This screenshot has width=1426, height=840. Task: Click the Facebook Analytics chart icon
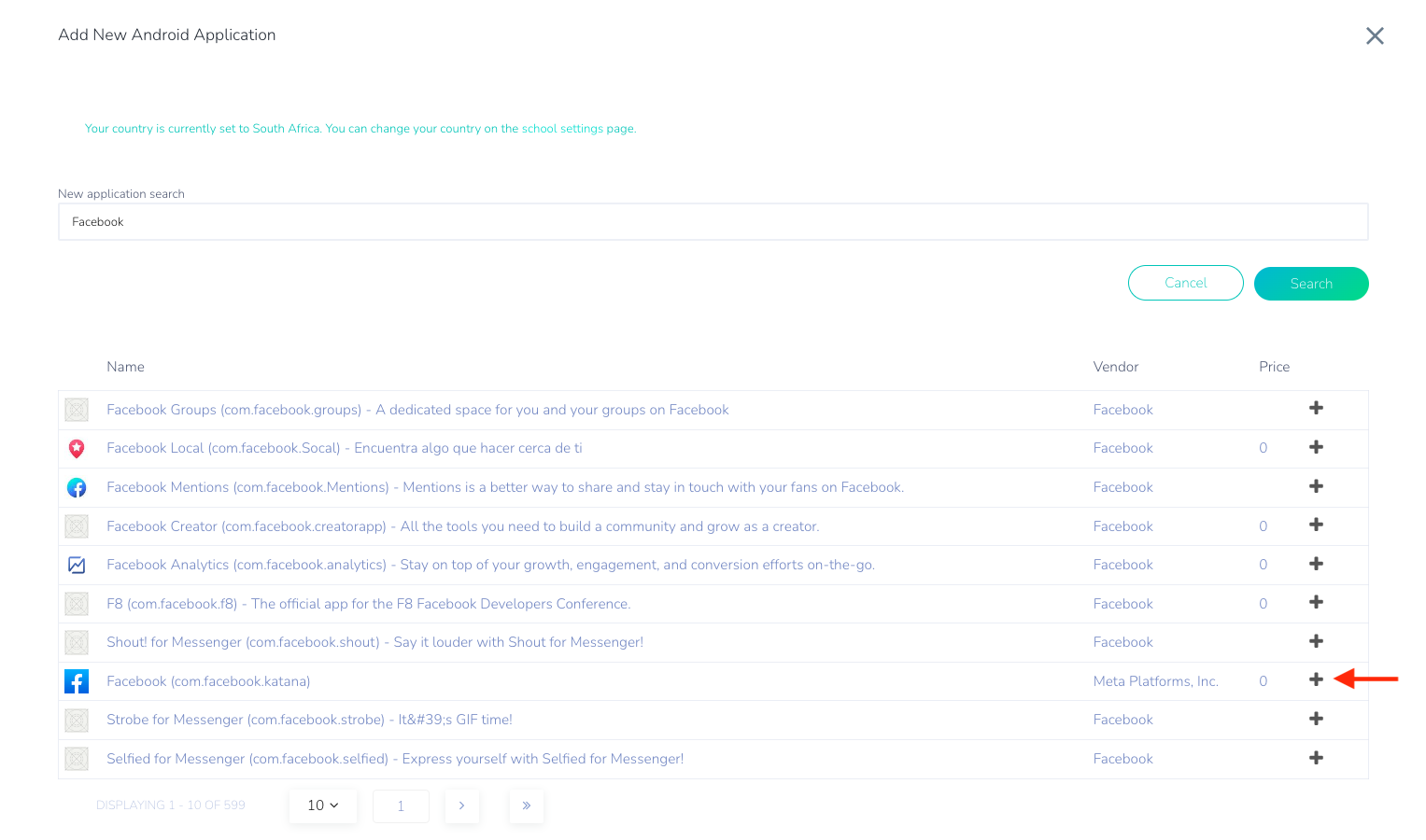[77, 565]
